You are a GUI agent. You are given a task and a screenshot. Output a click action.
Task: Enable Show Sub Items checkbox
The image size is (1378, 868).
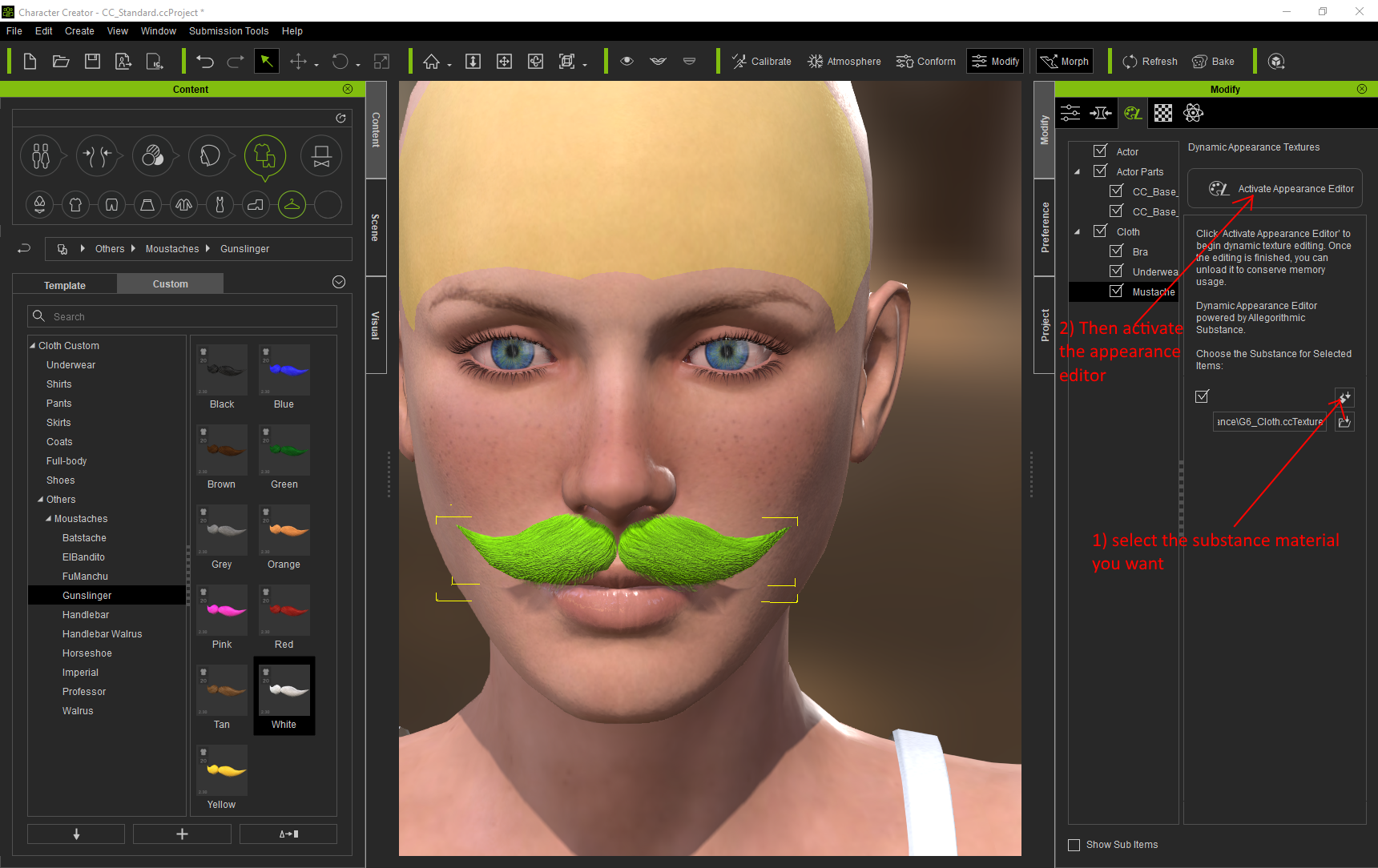(x=1074, y=845)
